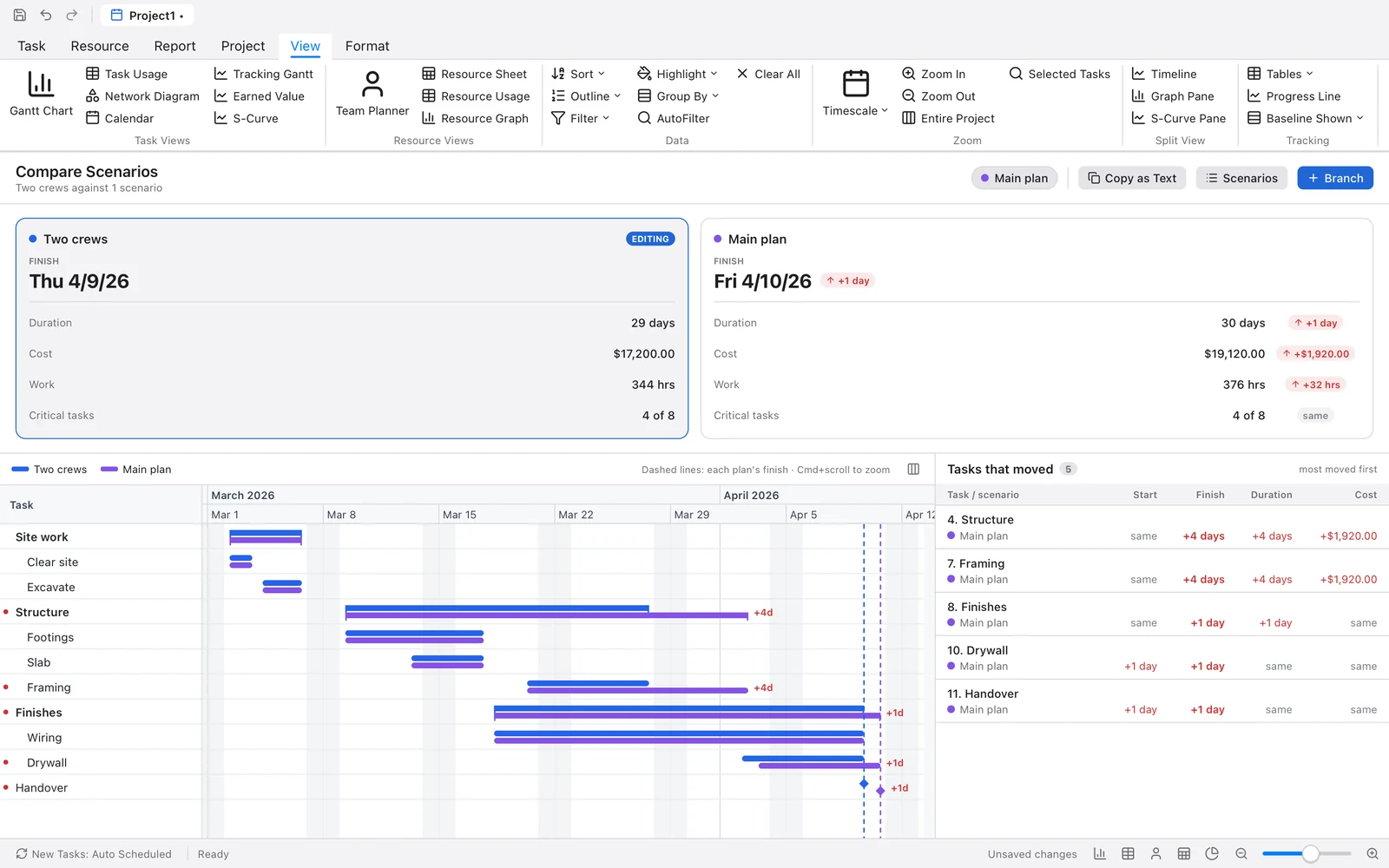Image resolution: width=1389 pixels, height=868 pixels.
Task: Zoom to Selected Tasks
Action: pyautogui.click(x=1059, y=74)
